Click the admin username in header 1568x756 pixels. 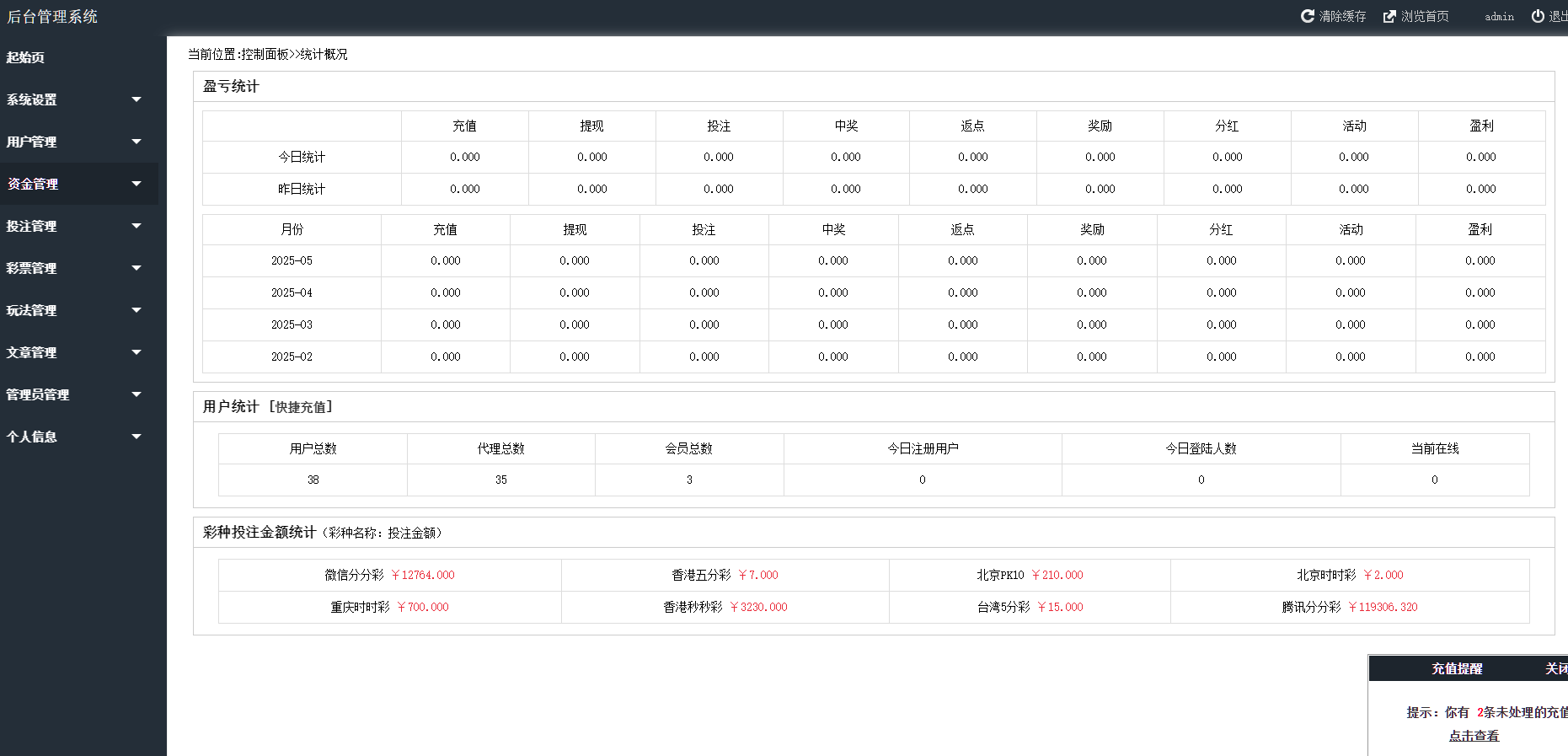pyautogui.click(x=1499, y=17)
